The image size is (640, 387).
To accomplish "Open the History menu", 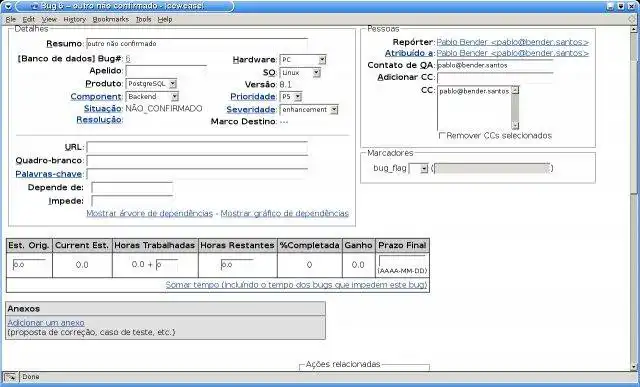I will click(x=75, y=19).
